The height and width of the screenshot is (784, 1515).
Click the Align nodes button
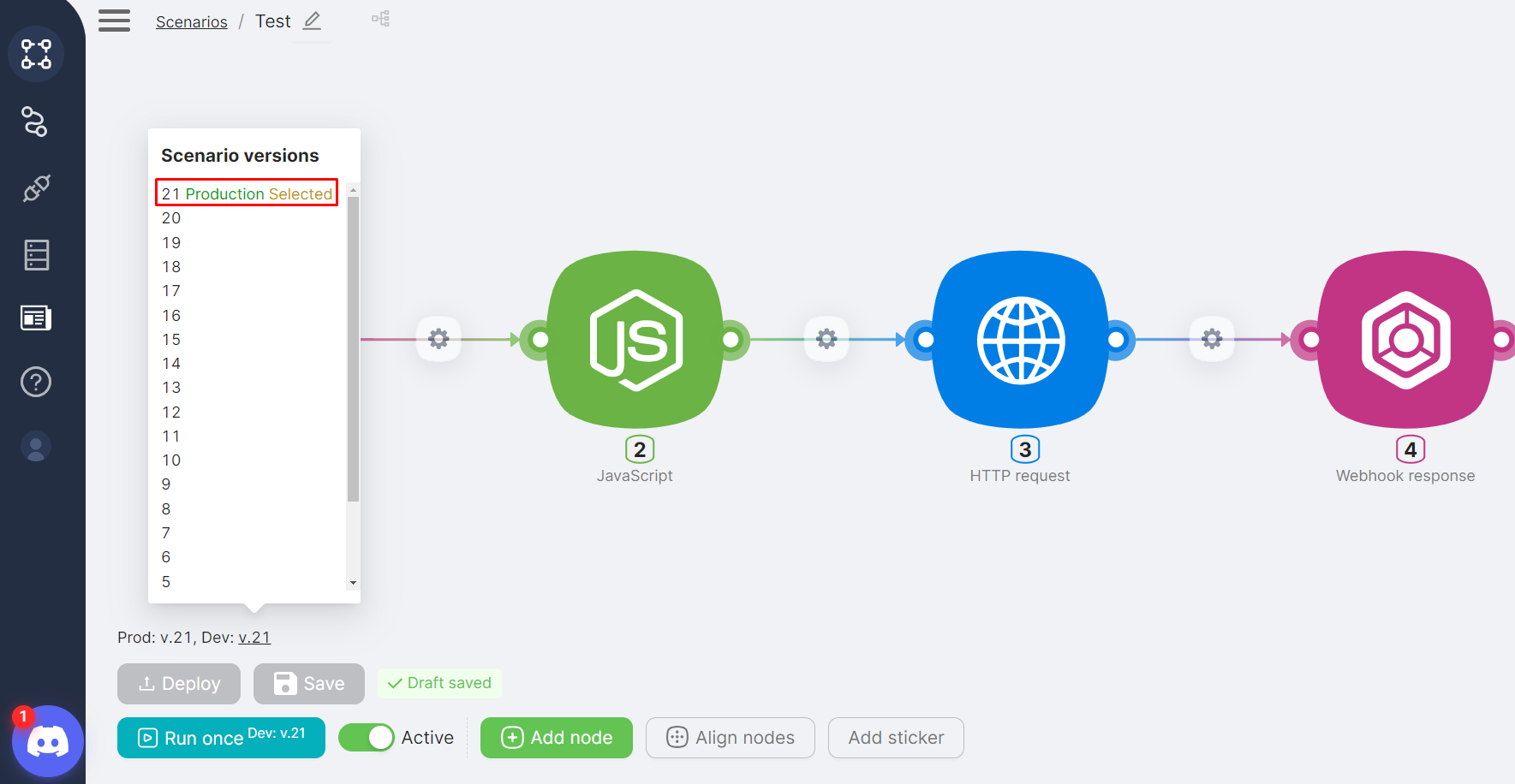click(731, 738)
